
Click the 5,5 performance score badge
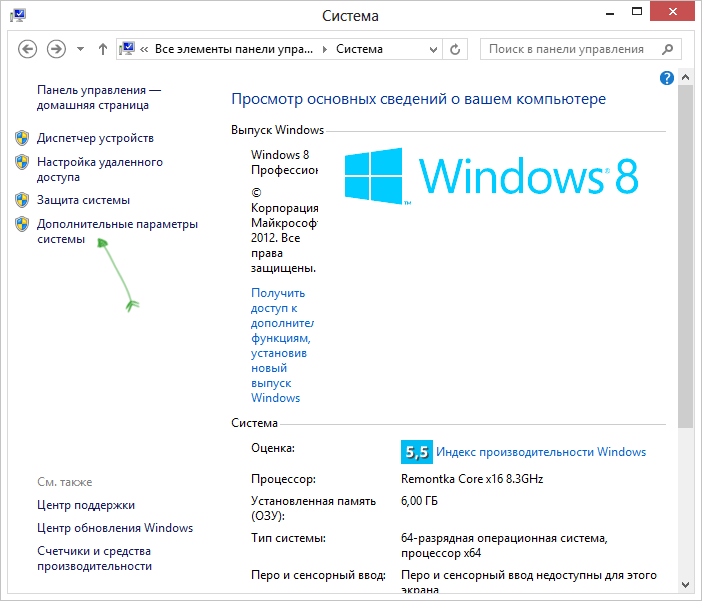(417, 452)
